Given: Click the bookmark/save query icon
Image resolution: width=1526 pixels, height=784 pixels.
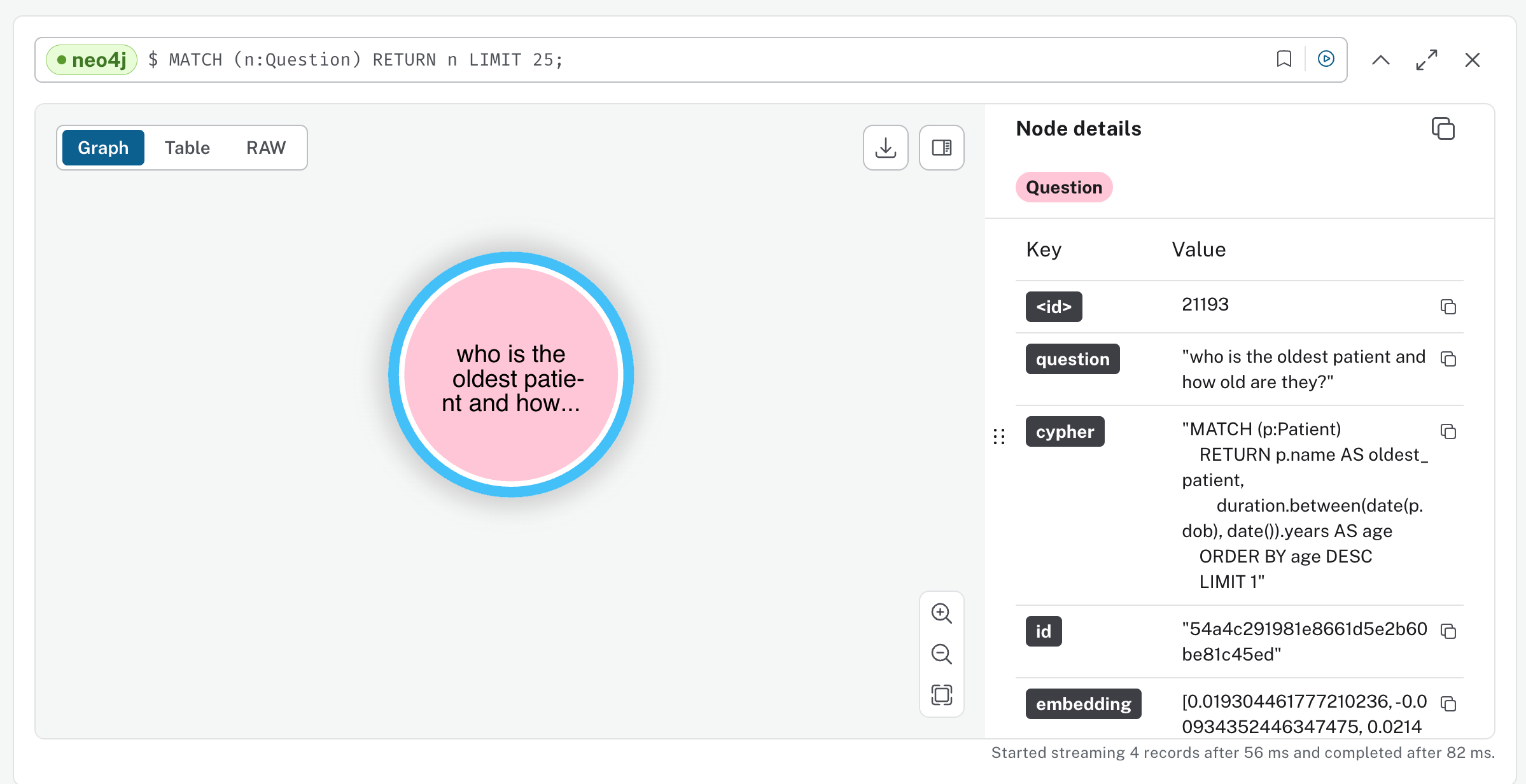Looking at the screenshot, I should click(x=1284, y=59).
